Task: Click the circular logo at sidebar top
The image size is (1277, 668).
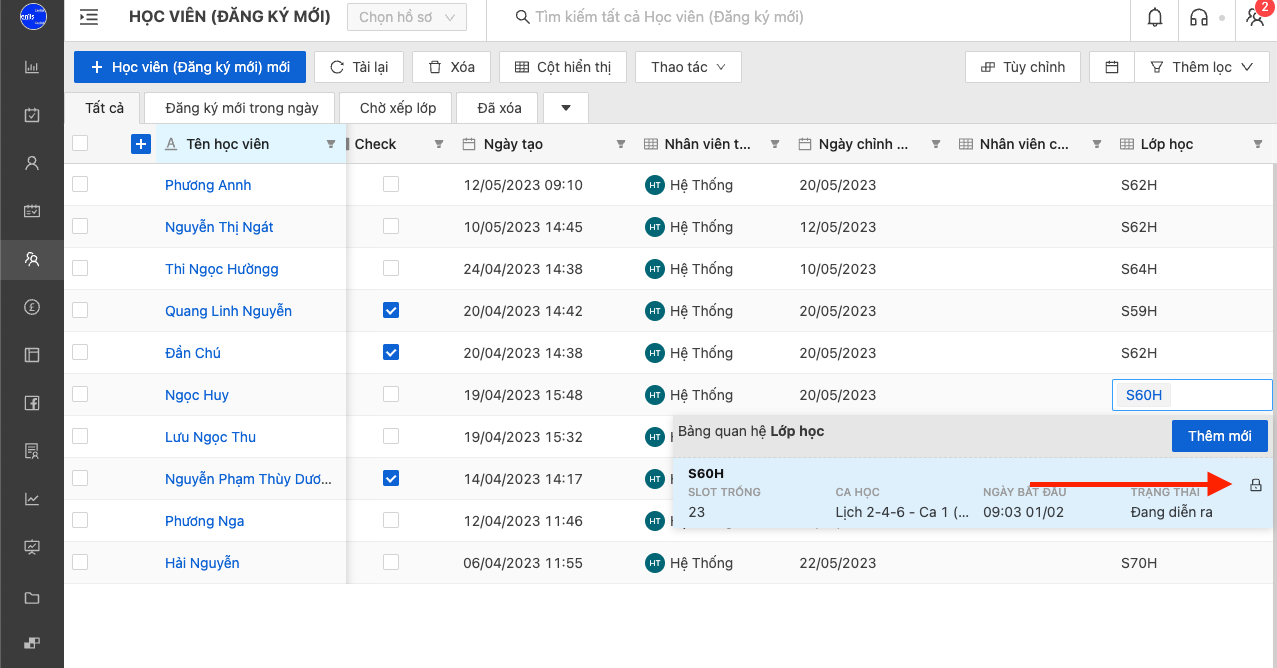Action: point(33,18)
